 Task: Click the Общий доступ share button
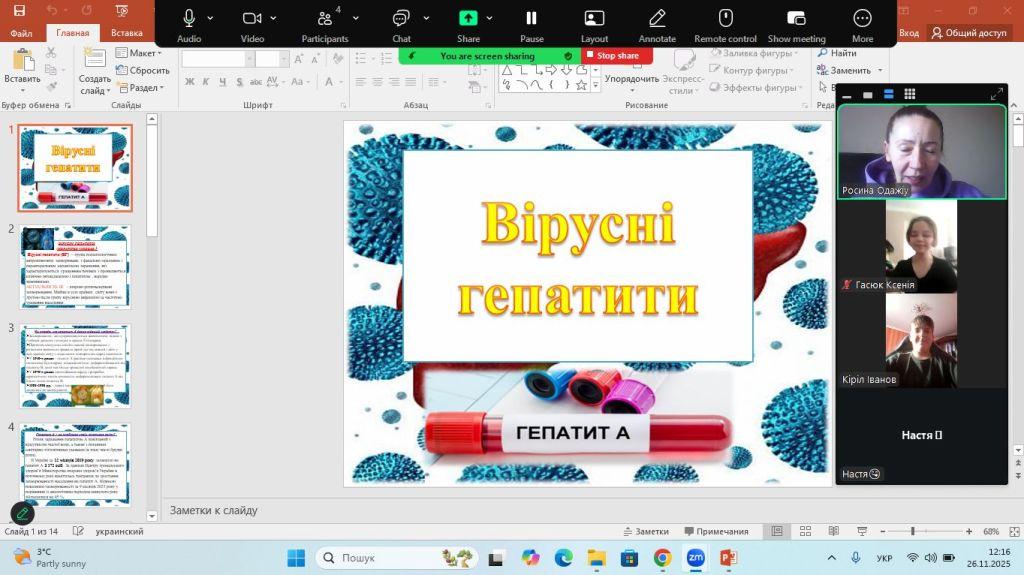[968, 33]
